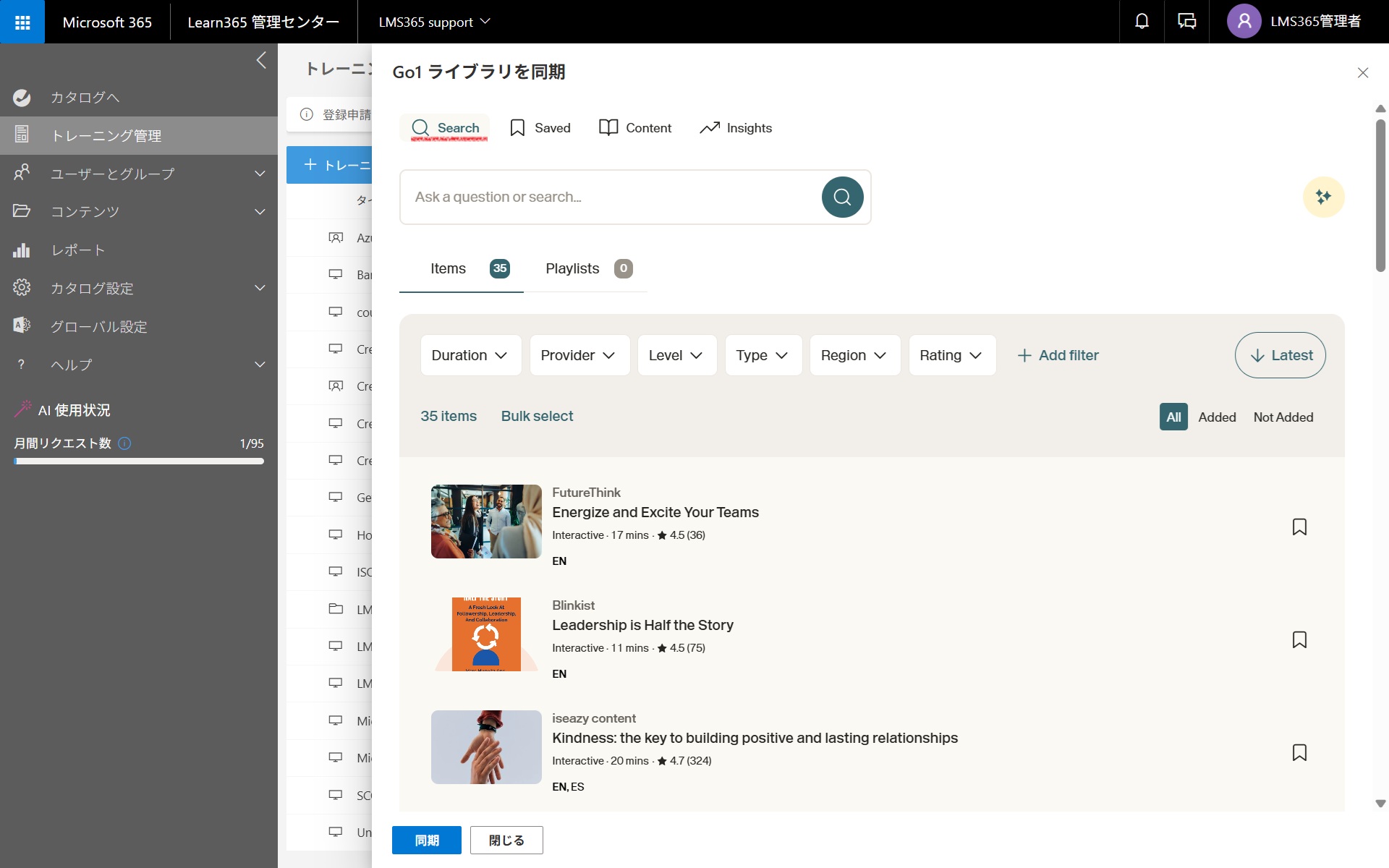Viewport: 1389px width, 868px height.
Task: Toggle the Latest sort order
Action: click(x=1280, y=355)
